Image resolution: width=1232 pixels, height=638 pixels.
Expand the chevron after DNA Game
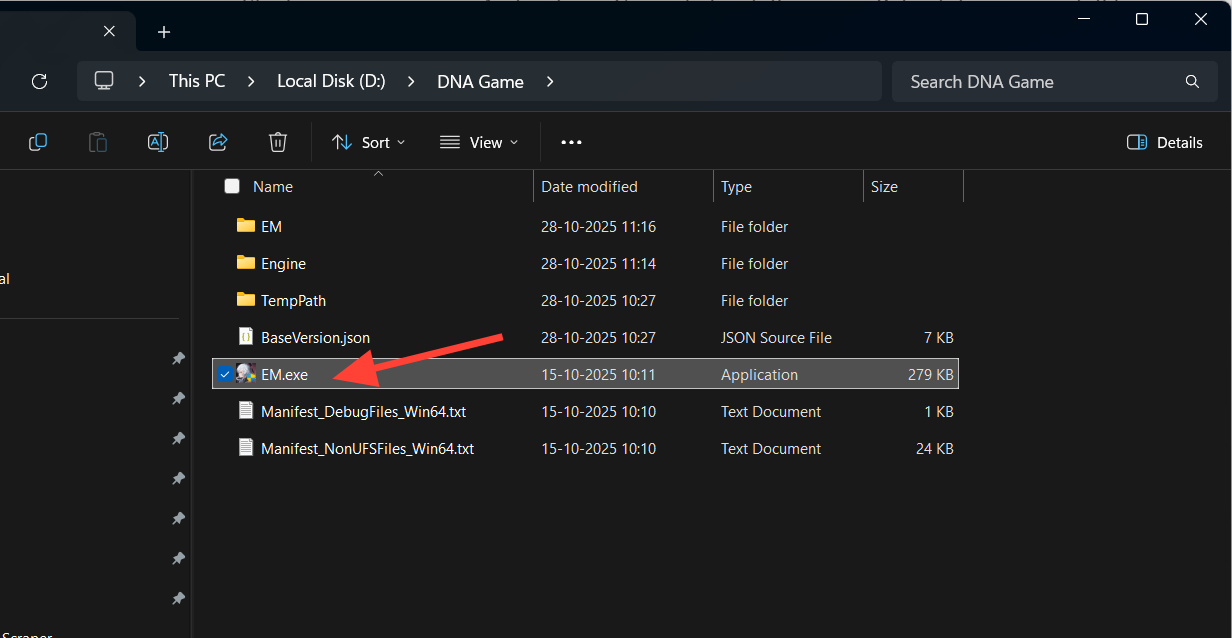[x=550, y=82]
